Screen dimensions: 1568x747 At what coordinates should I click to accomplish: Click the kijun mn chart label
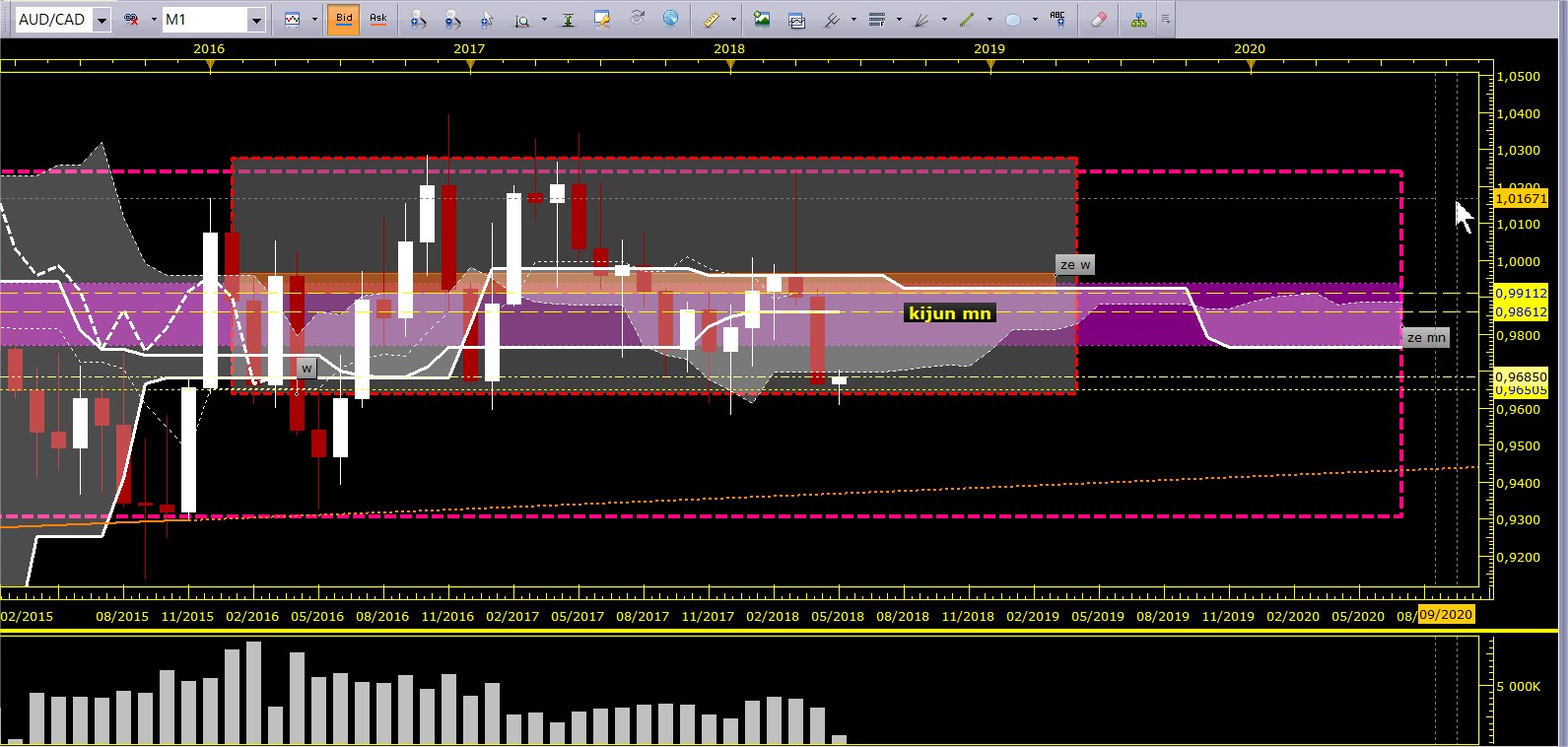[x=949, y=313]
